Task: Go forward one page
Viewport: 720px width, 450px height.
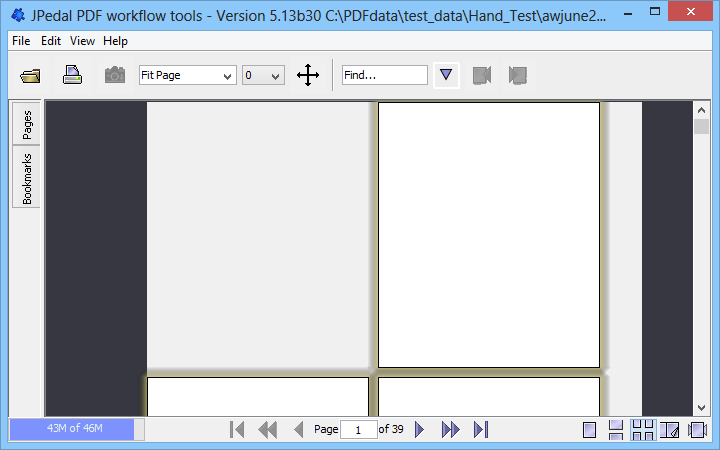Action: [420, 429]
